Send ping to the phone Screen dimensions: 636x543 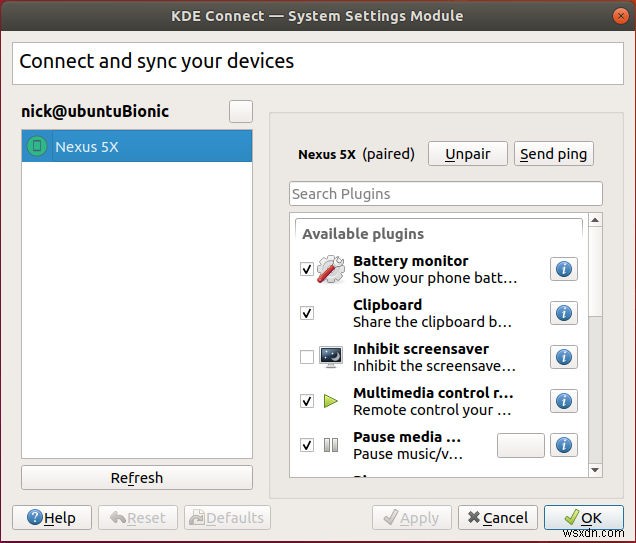(553, 154)
